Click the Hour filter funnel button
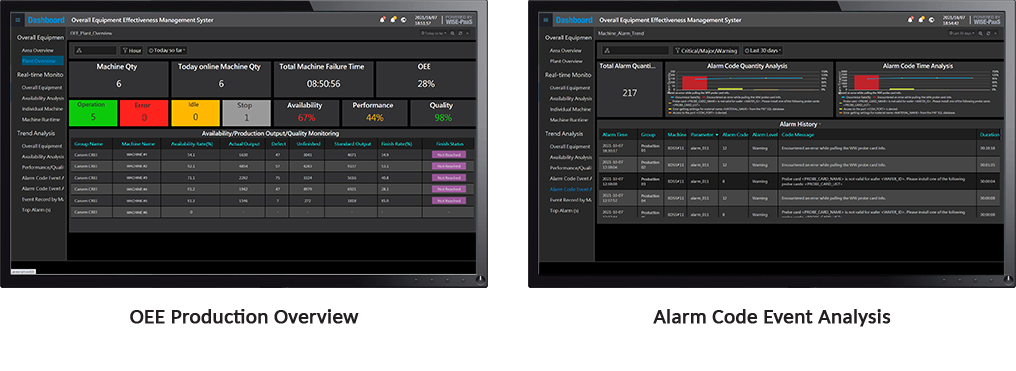 click(x=132, y=50)
